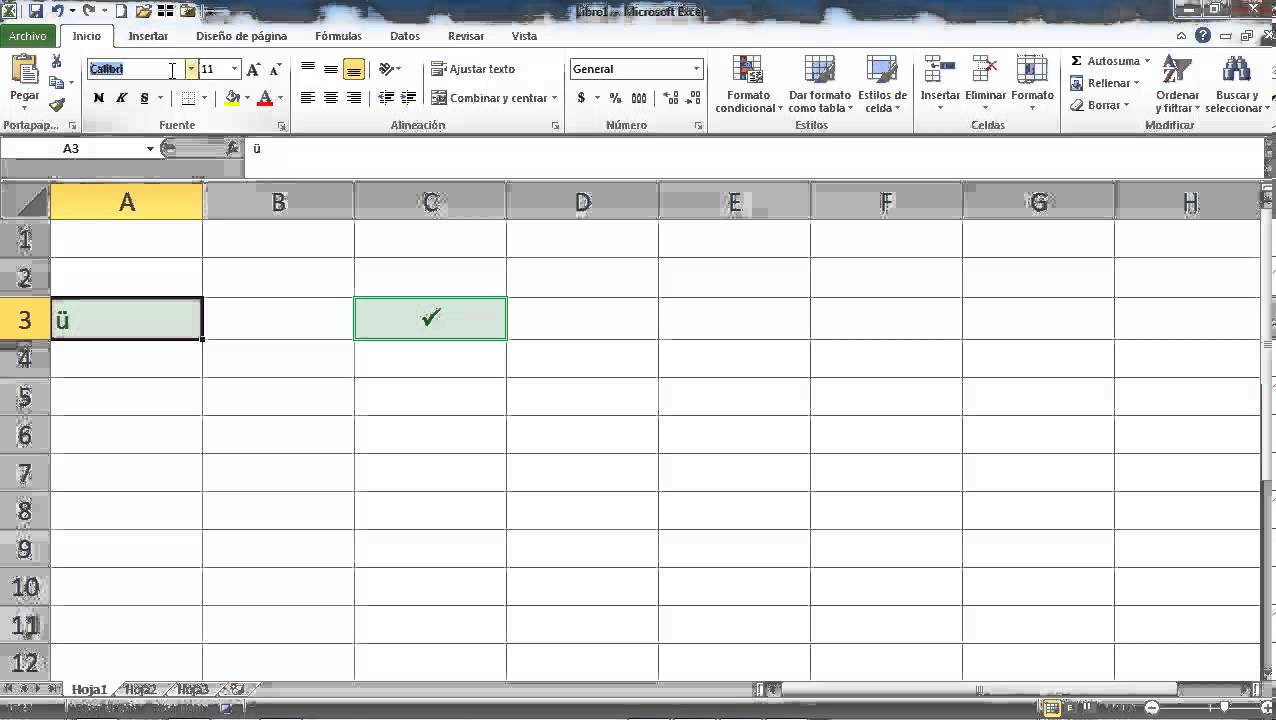This screenshot has height=720, width=1276.
Task: Redo the last undone action
Action: (89, 11)
